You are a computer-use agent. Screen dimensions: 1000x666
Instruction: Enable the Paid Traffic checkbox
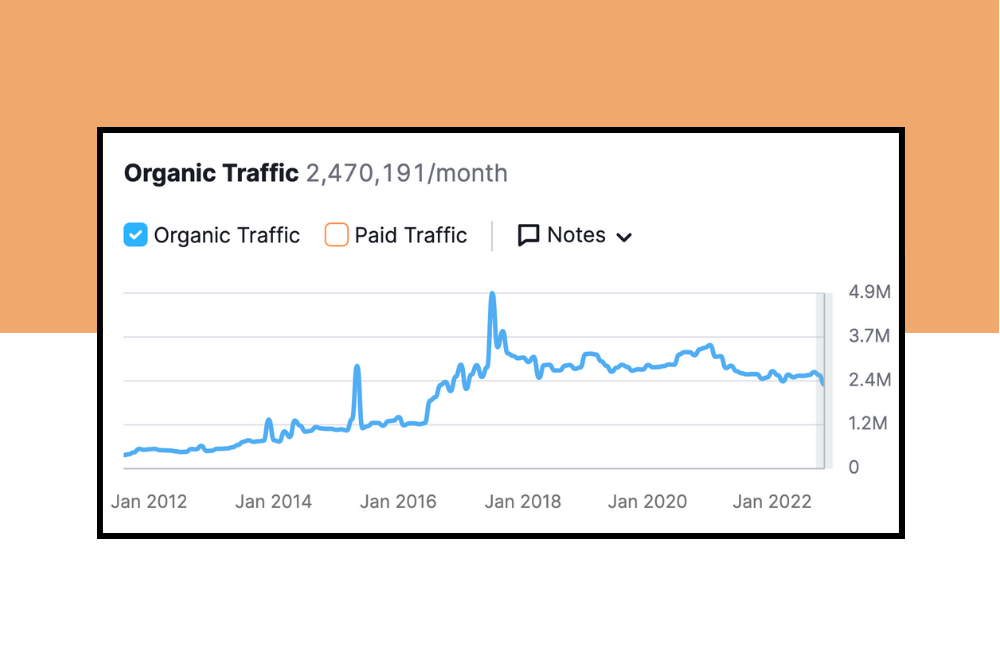click(x=337, y=235)
